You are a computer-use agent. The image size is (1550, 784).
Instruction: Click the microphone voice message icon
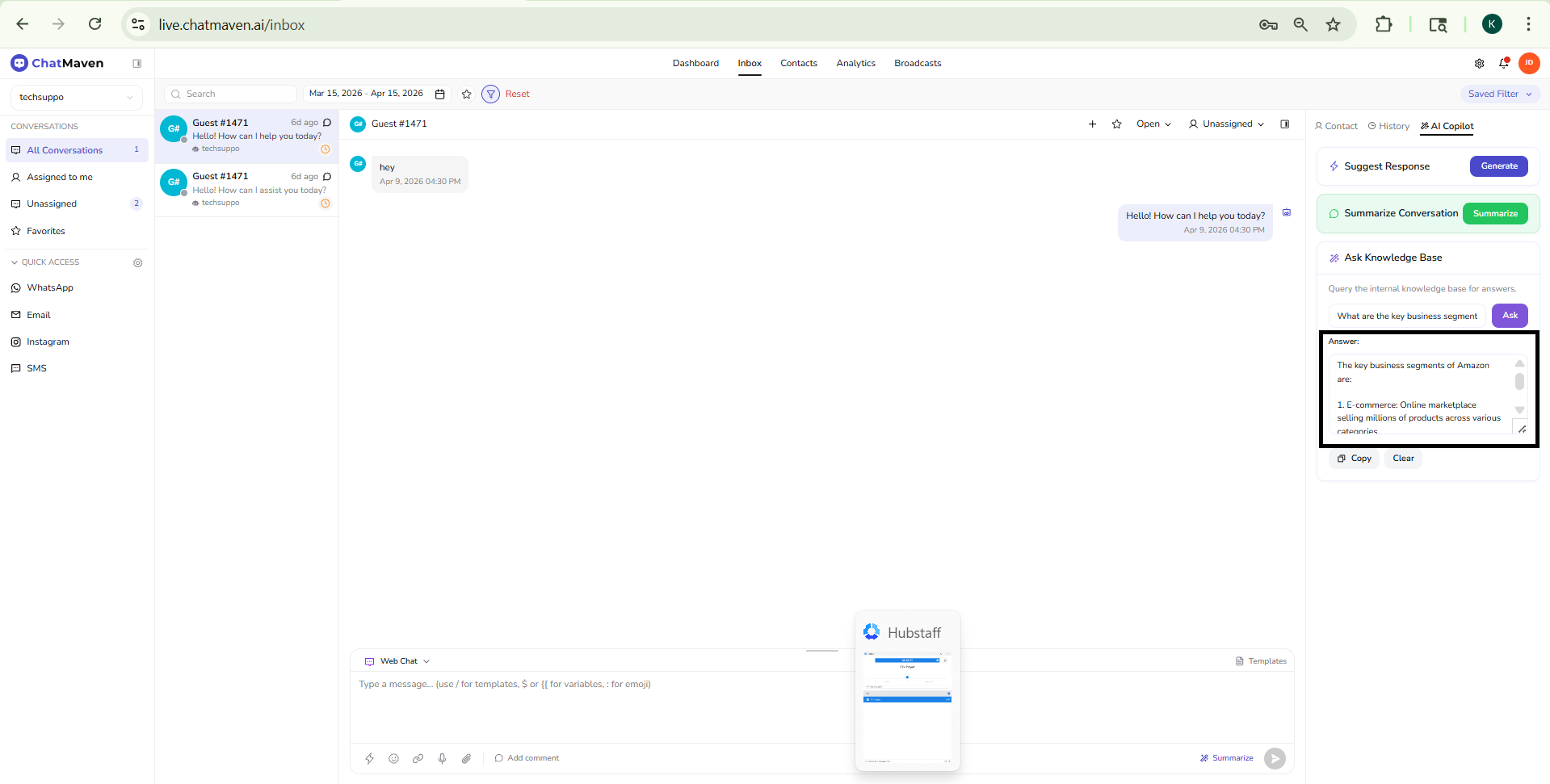click(x=442, y=758)
